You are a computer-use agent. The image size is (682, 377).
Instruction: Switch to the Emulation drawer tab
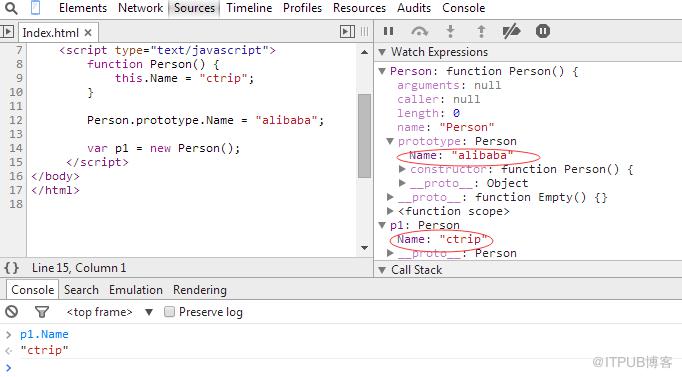point(136,290)
